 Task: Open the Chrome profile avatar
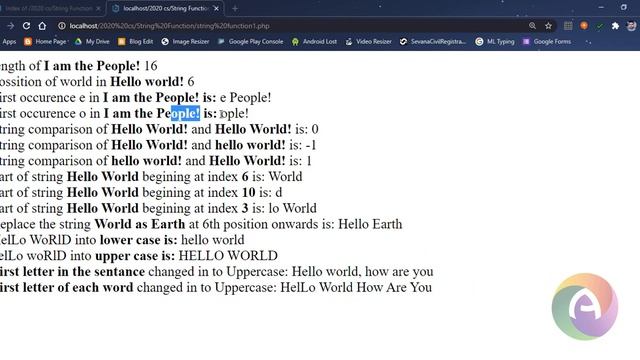pyautogui.click(x=631, y=26)
